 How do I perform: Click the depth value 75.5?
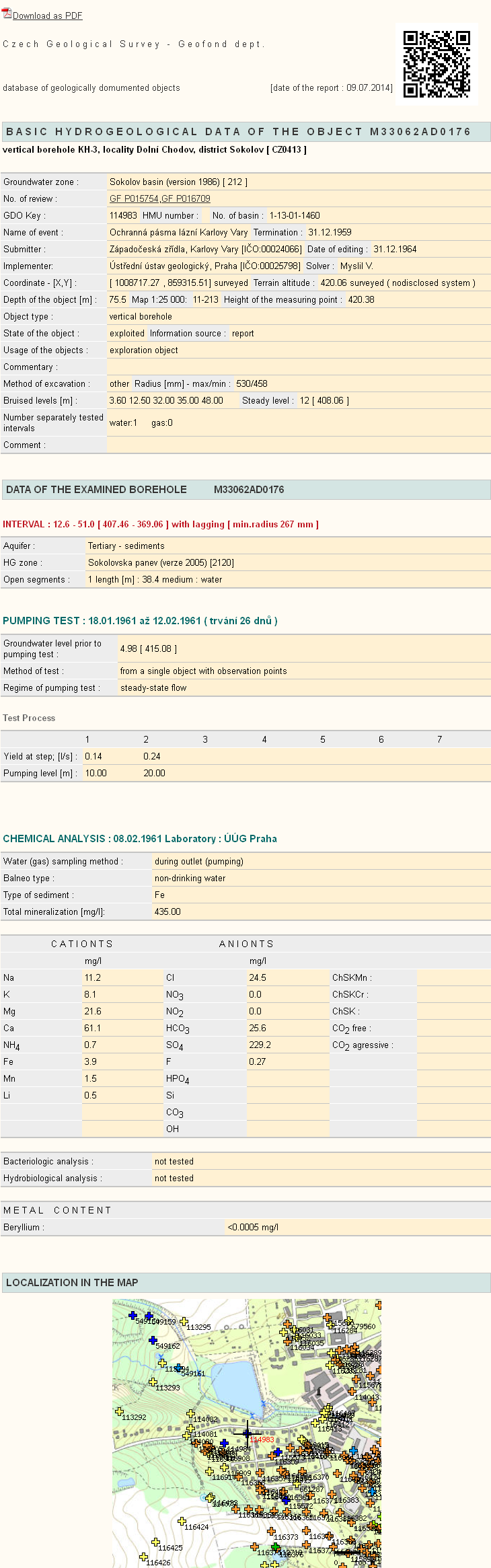tap(118, 299)
